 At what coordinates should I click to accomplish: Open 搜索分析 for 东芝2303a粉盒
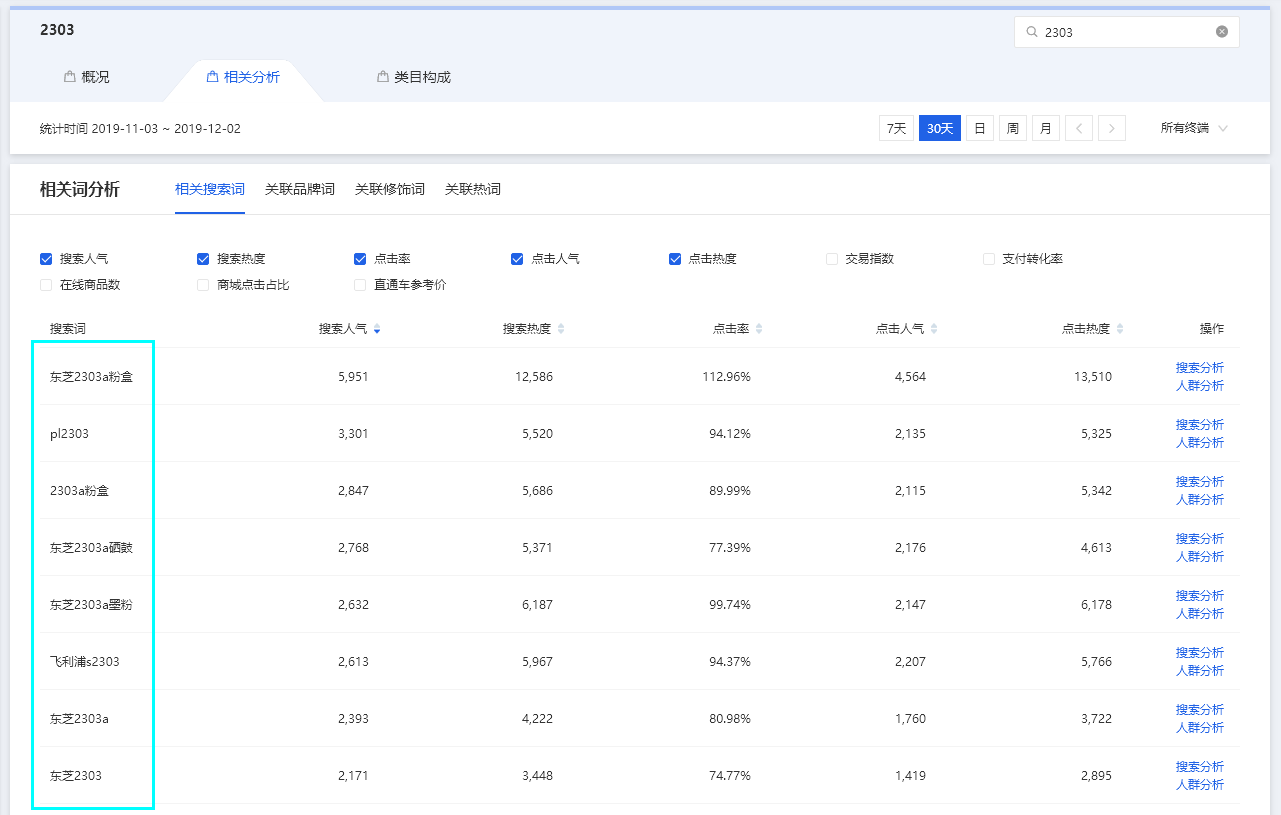pyautogui.click(x=1200, y=368)
